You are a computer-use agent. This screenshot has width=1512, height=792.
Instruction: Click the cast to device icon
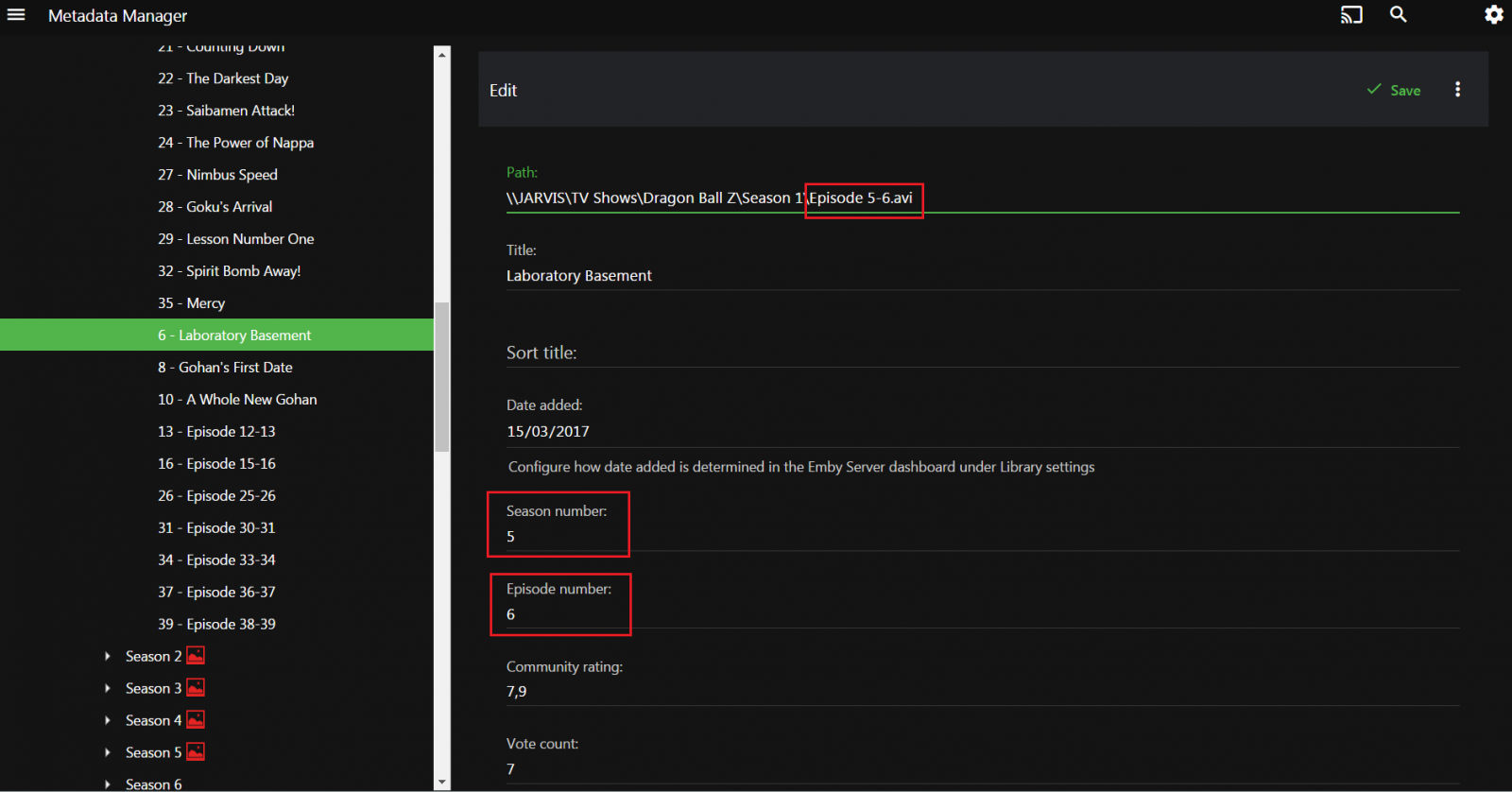pos(1351,15)
